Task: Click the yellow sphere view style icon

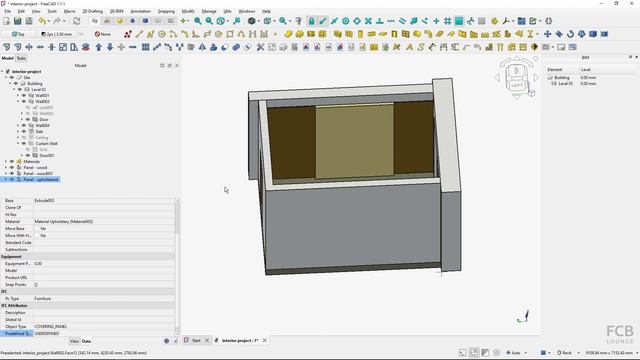Action: [120, 21]
